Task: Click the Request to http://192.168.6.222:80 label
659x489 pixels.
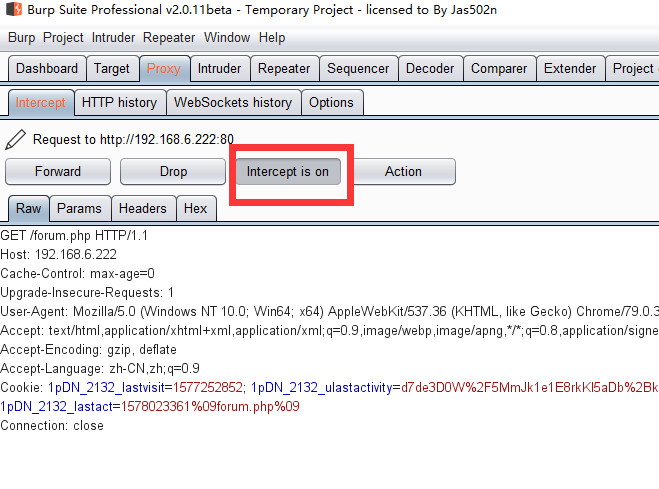Action: coord(133,139)
